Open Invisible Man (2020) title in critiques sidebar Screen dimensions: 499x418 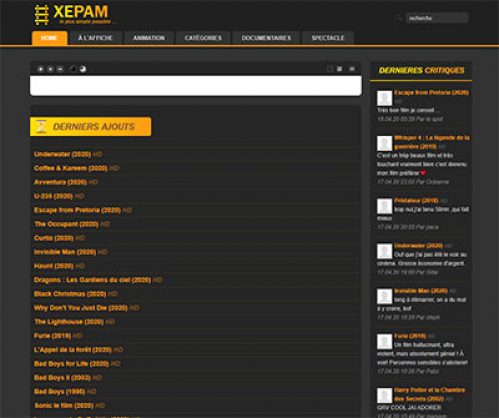(421, 291)
